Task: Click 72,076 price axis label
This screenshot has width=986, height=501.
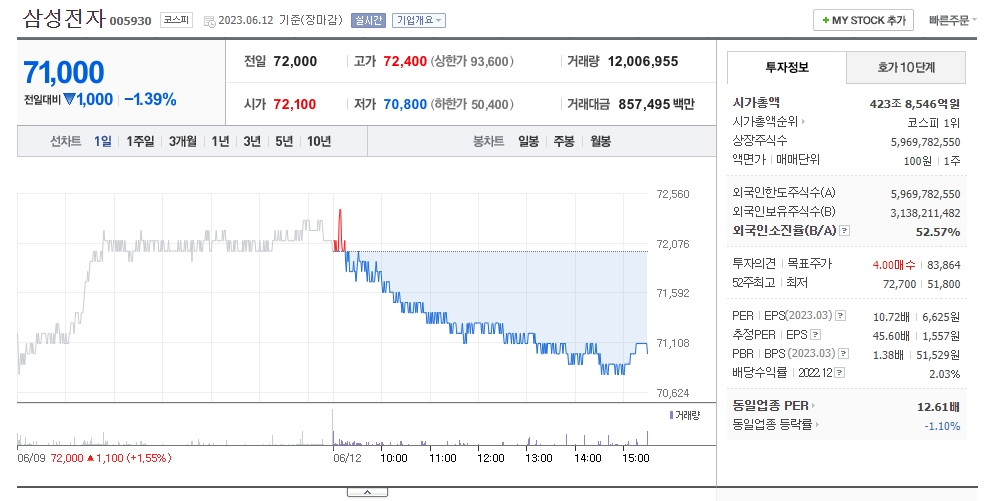Action: (673, 244)
